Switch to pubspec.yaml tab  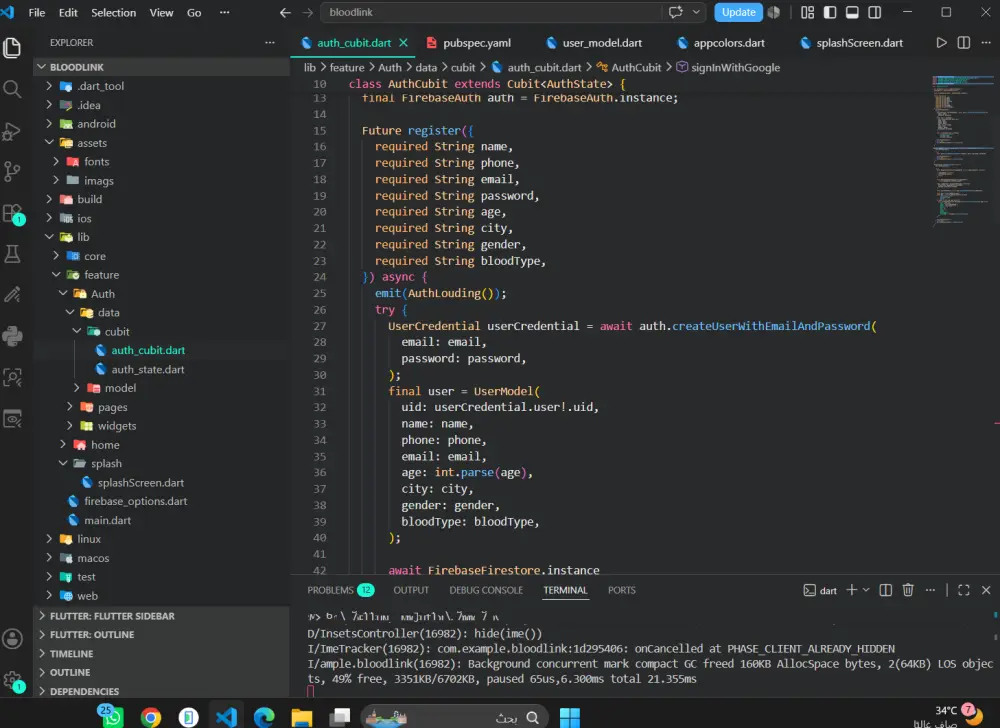(477, 43)
